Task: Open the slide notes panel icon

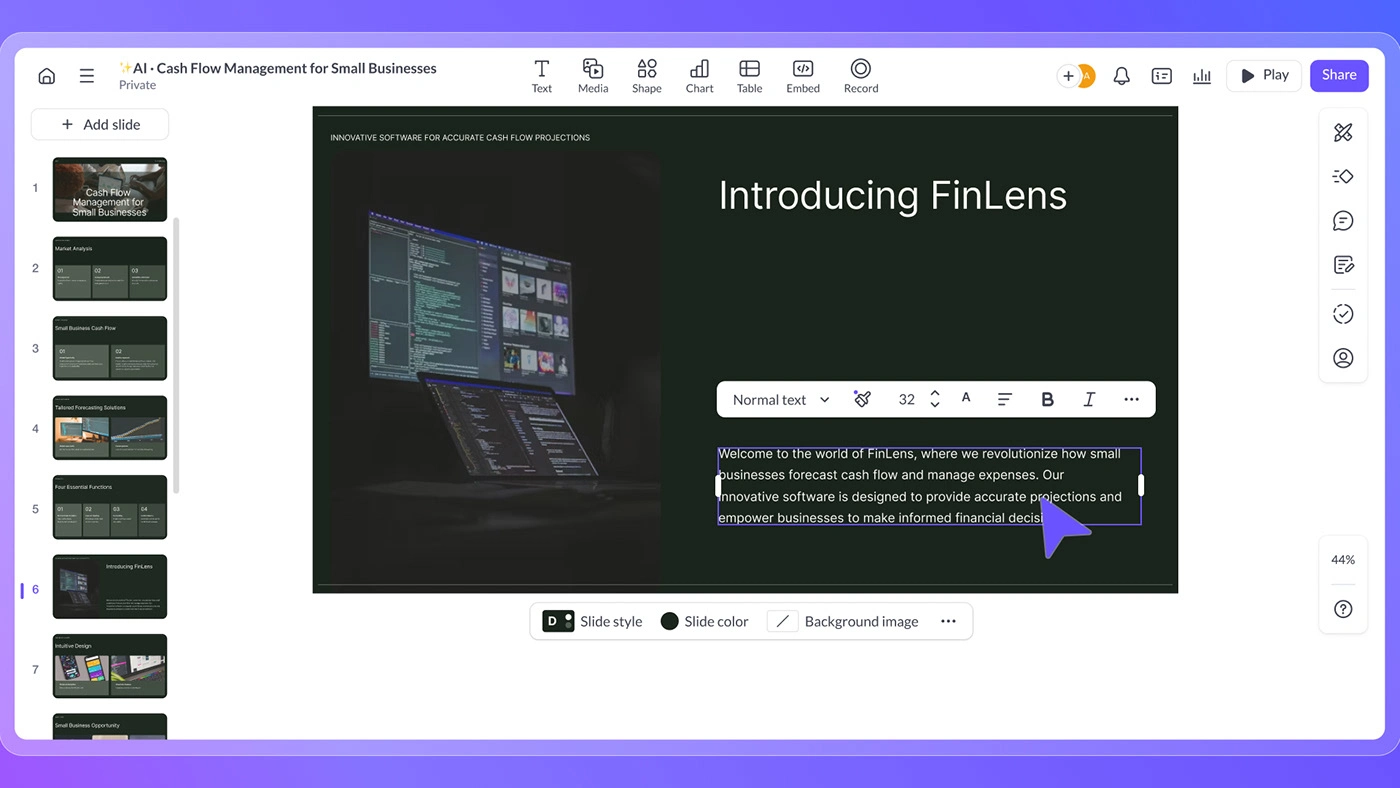Action: tap(1343, 265)
